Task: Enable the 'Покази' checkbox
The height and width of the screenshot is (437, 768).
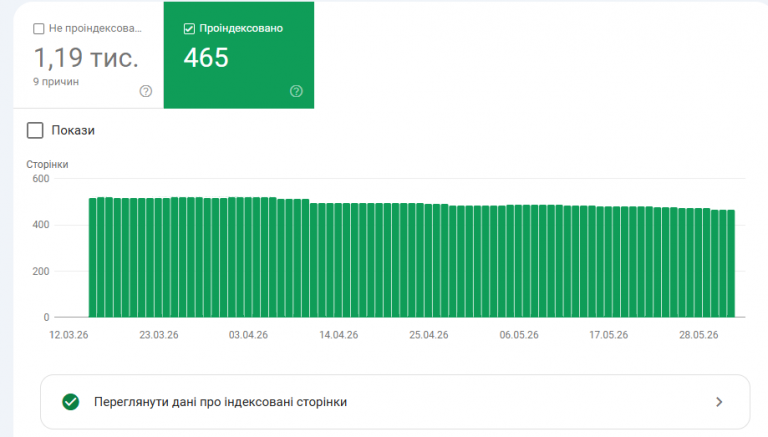Action: (35, 130)
